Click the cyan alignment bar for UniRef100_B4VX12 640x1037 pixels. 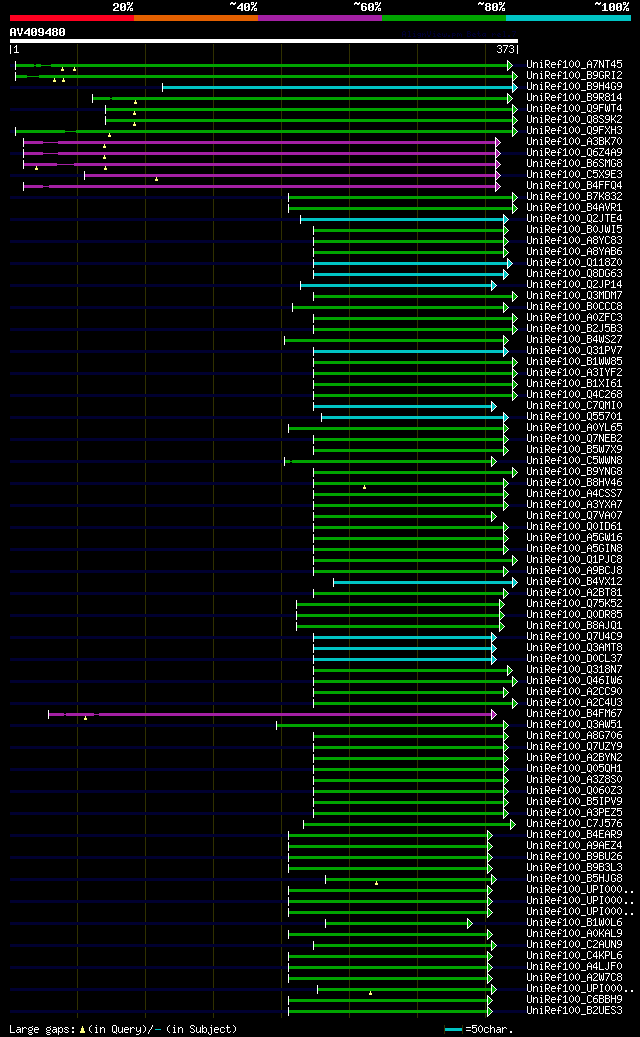pyautogui.click(x=423, y=582)
